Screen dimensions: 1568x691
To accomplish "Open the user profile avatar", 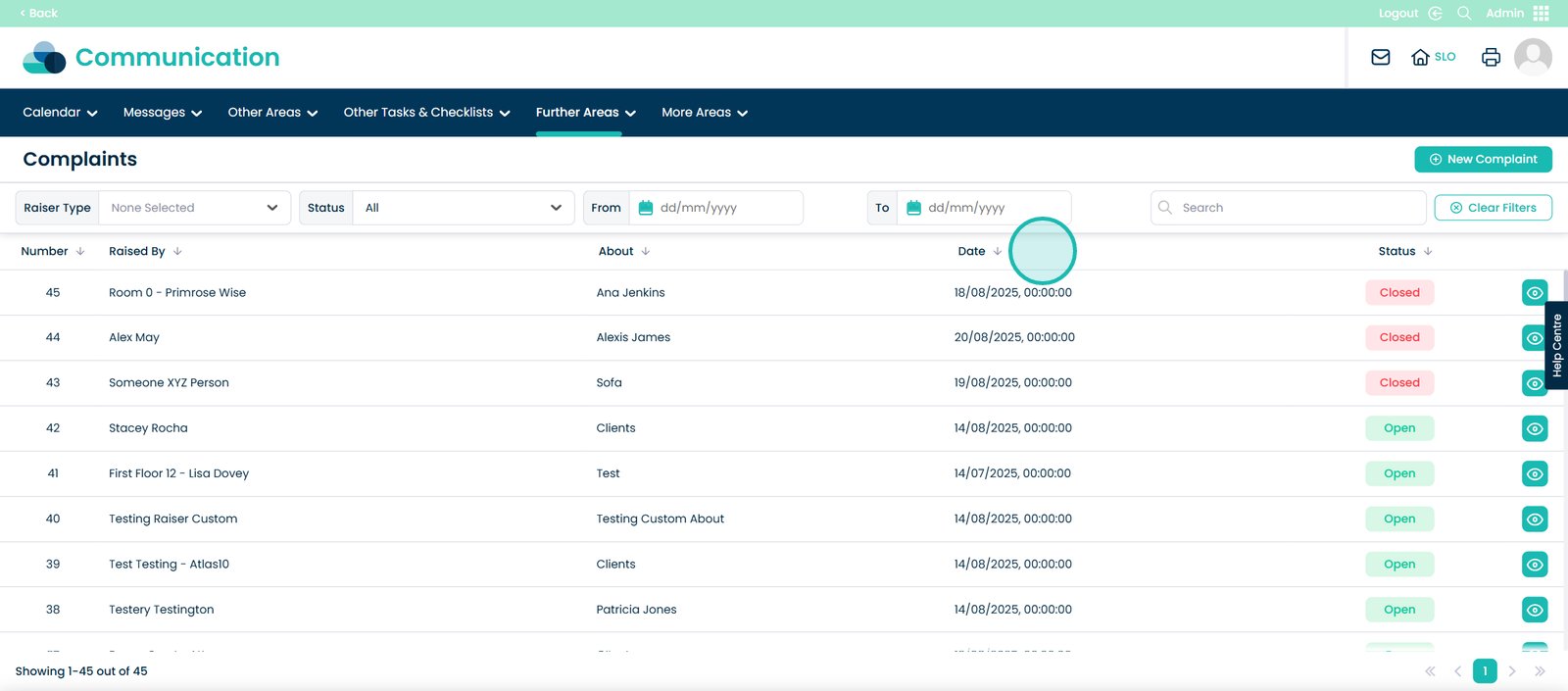I will [1533, 57].
